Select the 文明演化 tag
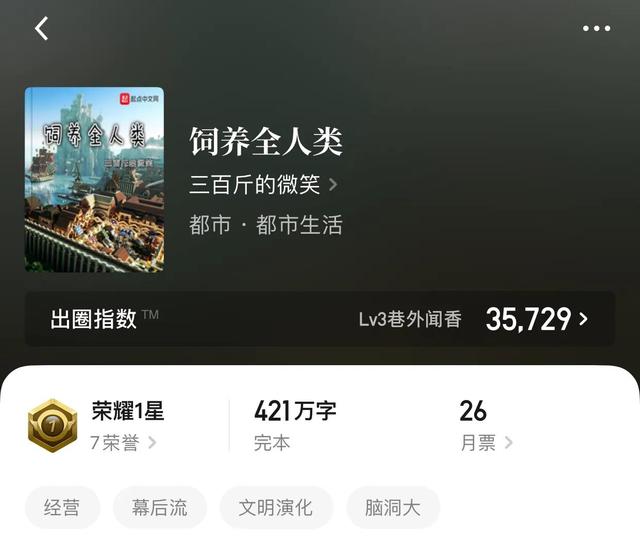Screen dimensions: 640x547 pos(276,508)
